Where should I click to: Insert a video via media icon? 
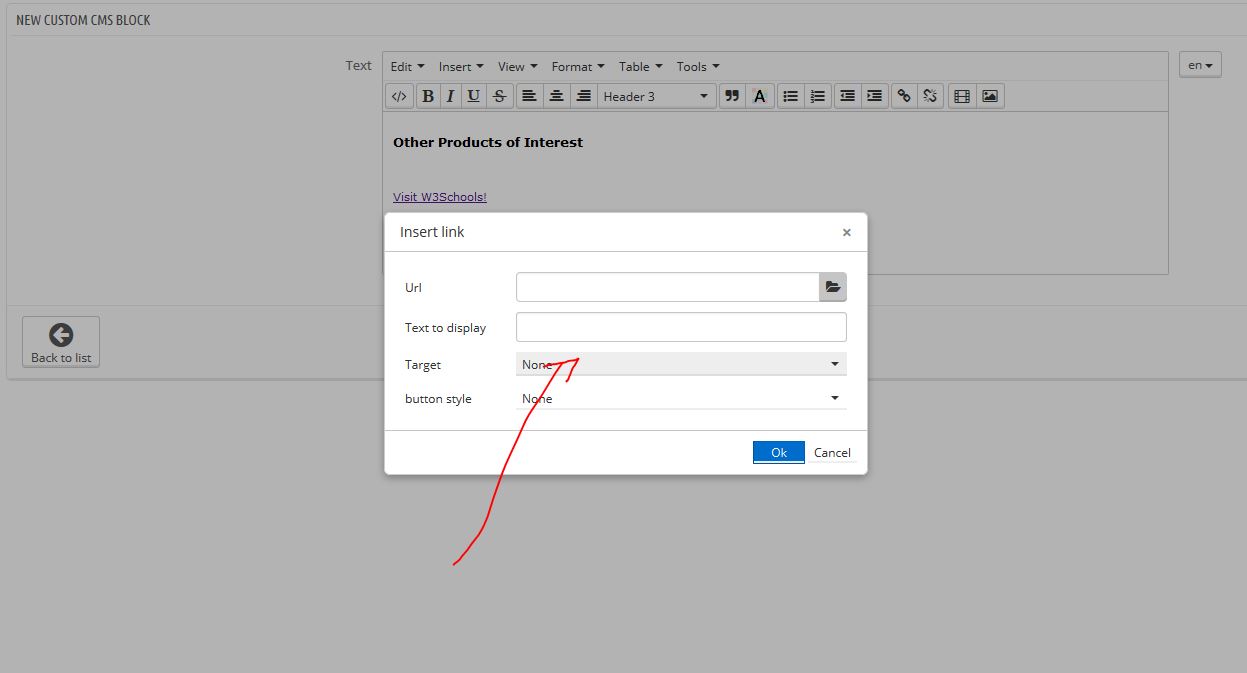coord(962,96)
